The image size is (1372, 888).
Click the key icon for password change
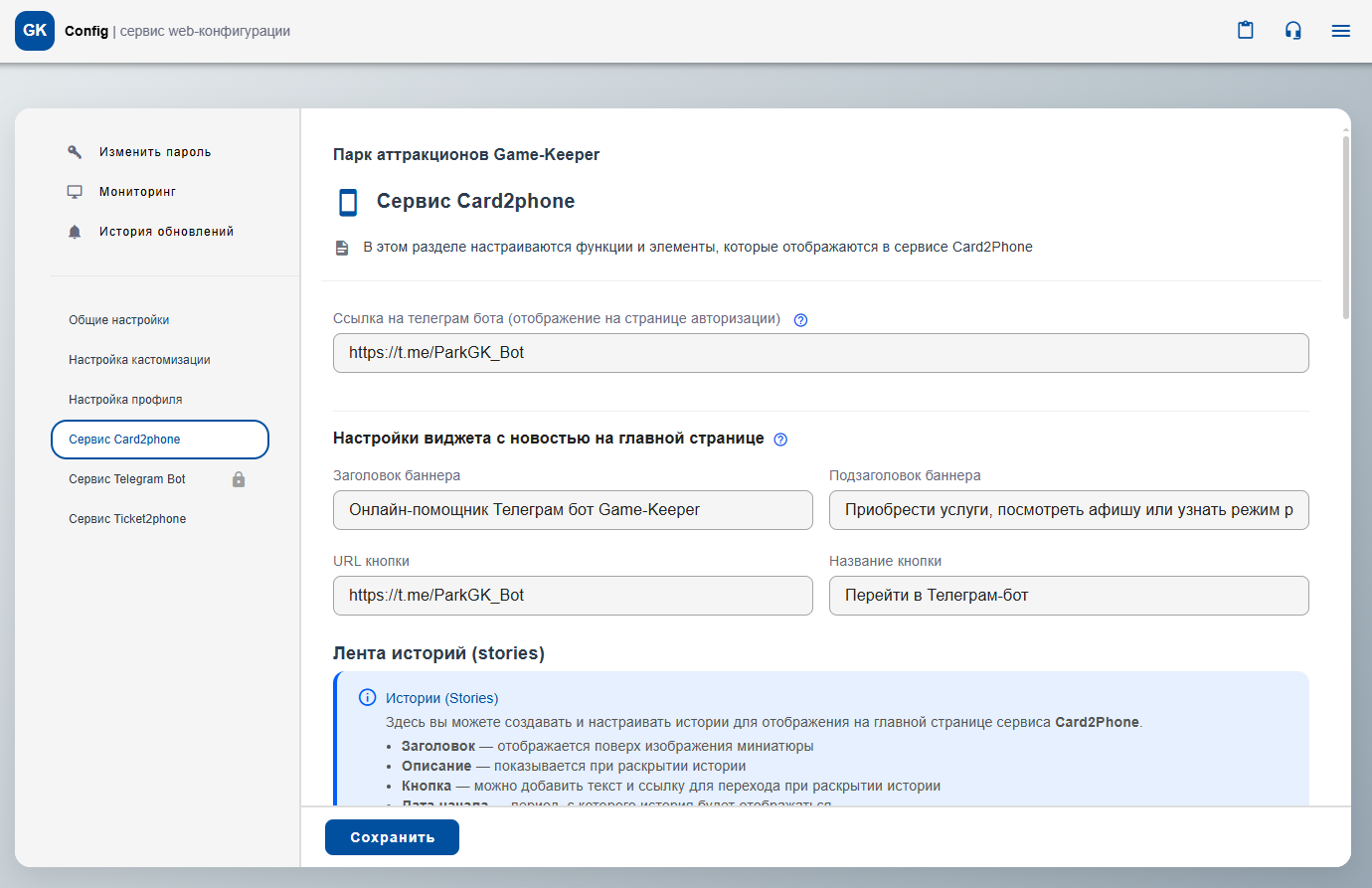coord(75,152)
